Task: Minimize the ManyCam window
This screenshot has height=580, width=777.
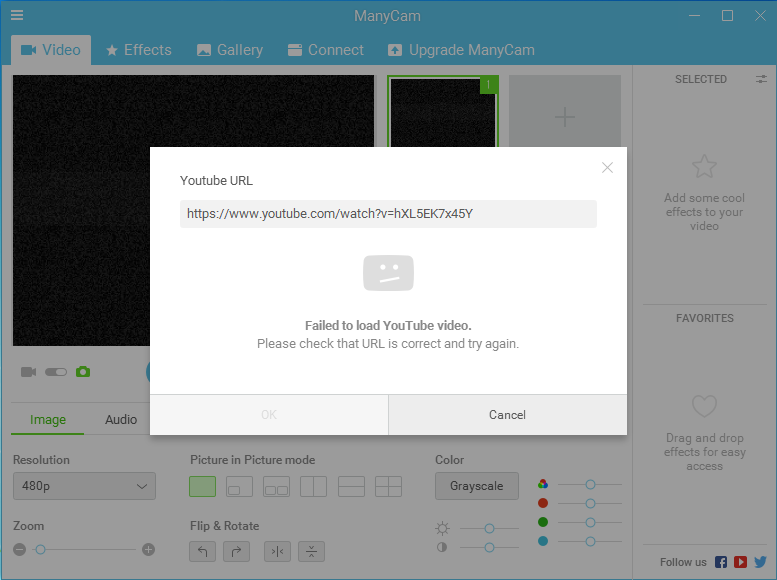Action: point(694,15)
